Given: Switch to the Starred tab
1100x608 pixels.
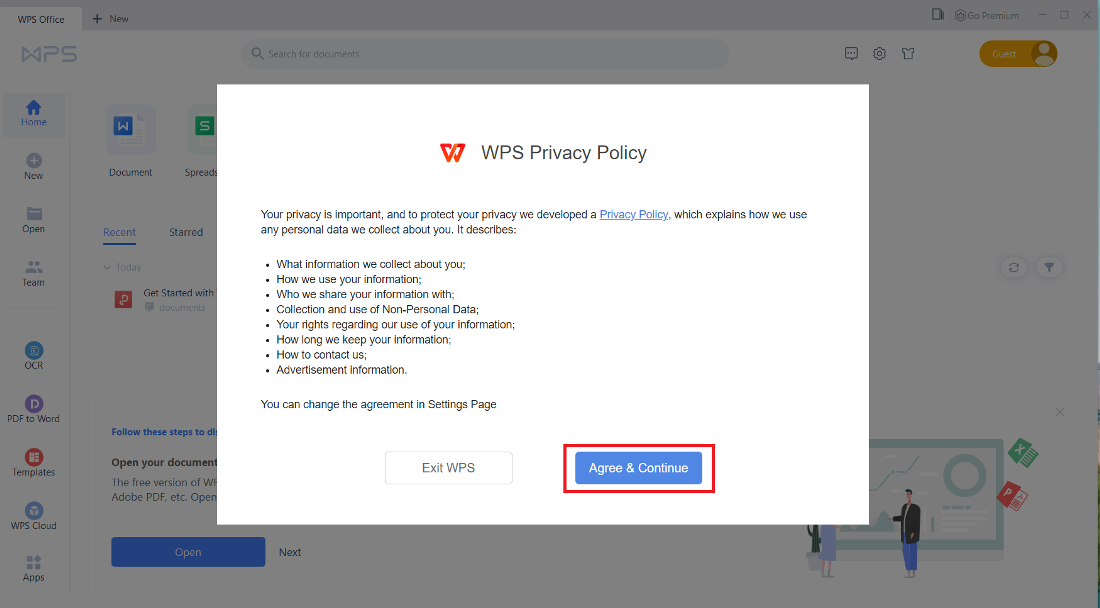Looking at the screenshot, I should tap(186, 232).
